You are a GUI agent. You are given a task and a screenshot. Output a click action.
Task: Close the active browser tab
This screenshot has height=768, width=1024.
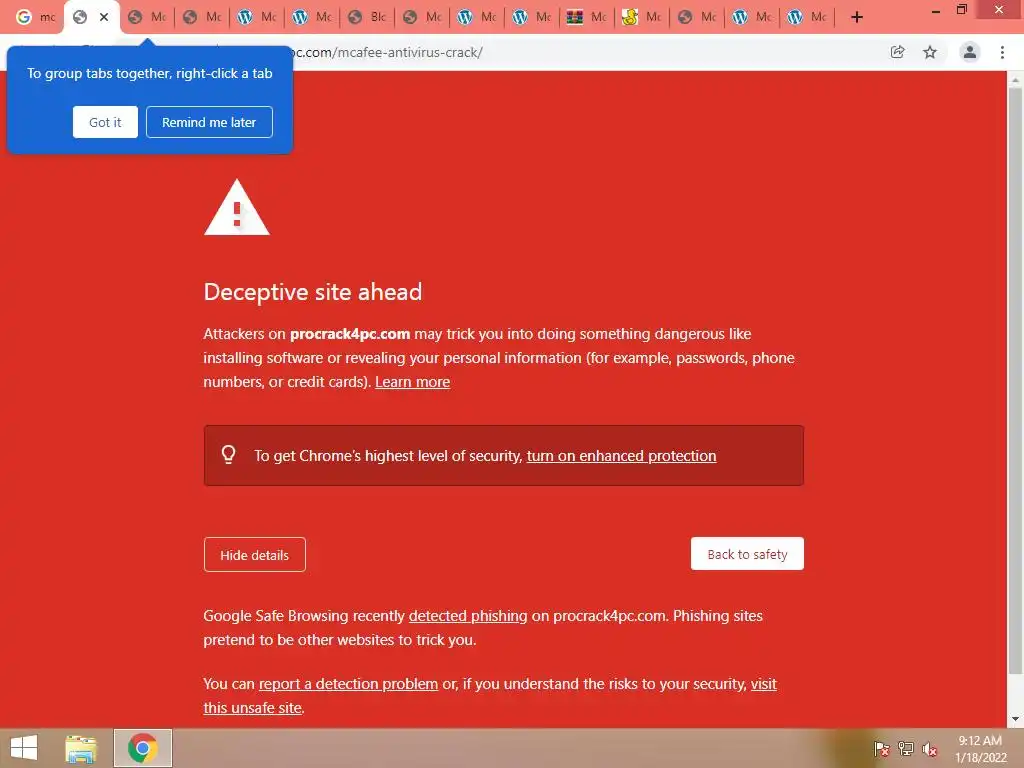click(104, 17)
